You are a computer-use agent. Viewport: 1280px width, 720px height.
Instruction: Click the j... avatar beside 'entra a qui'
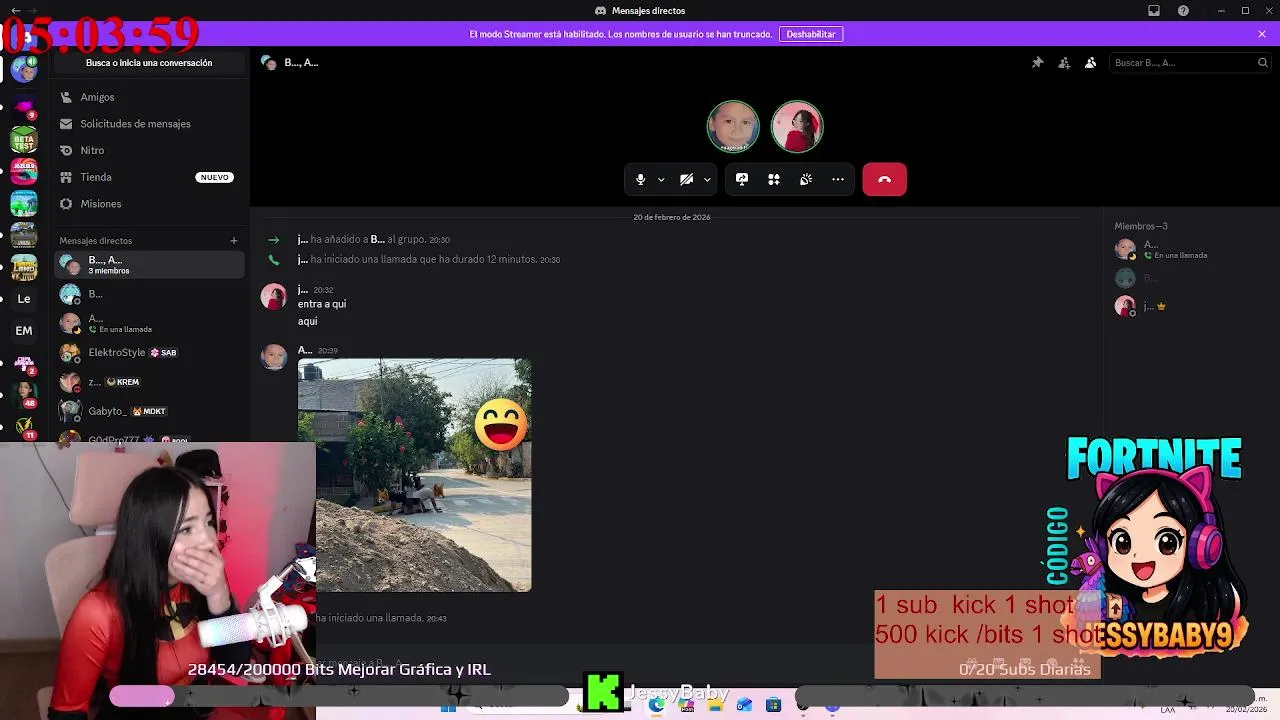(x=273, y=297)
